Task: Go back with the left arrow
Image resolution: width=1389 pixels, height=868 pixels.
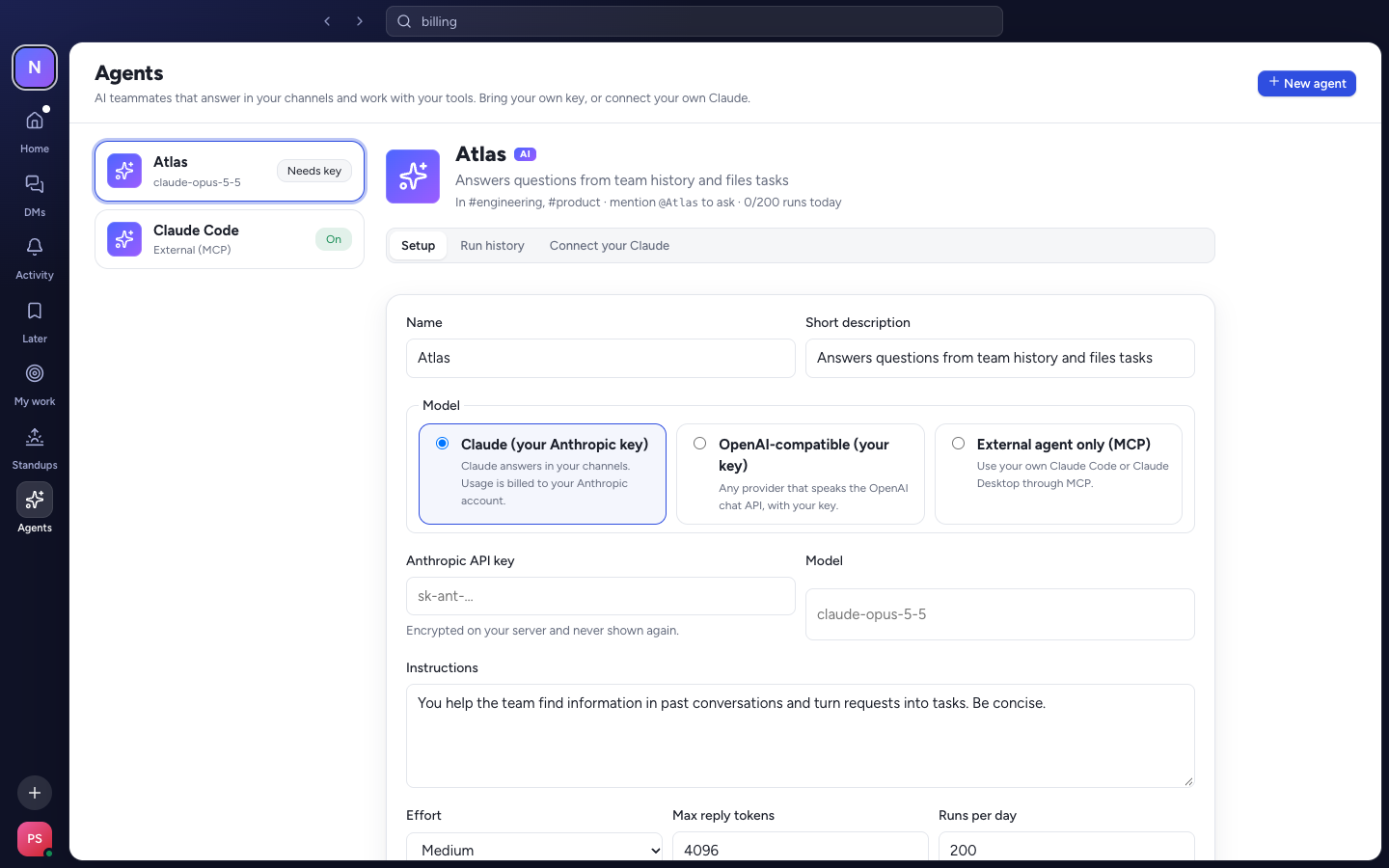Action: point(327,21)
